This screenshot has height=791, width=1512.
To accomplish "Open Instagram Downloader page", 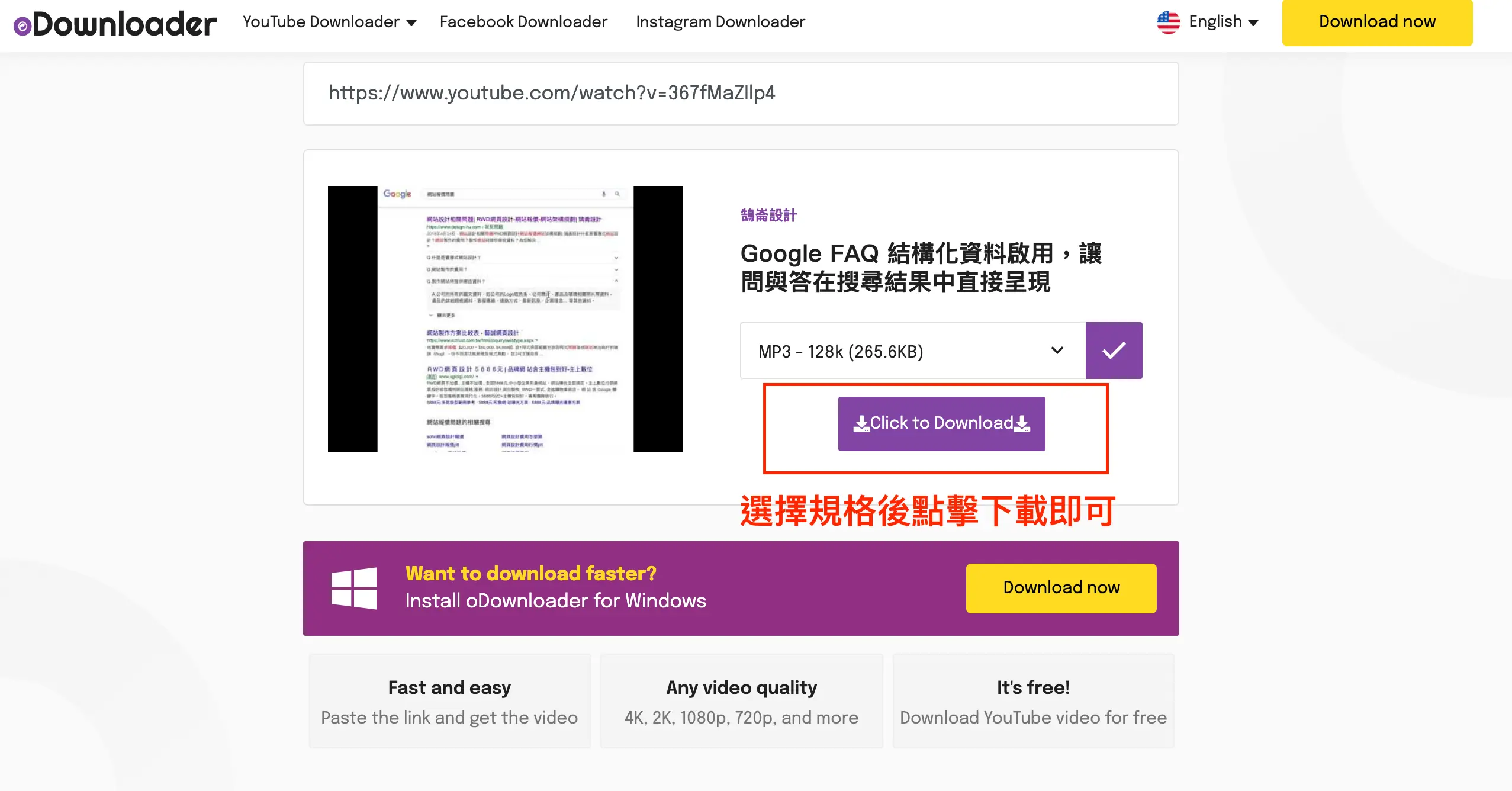I will click(x=720, y=22).
